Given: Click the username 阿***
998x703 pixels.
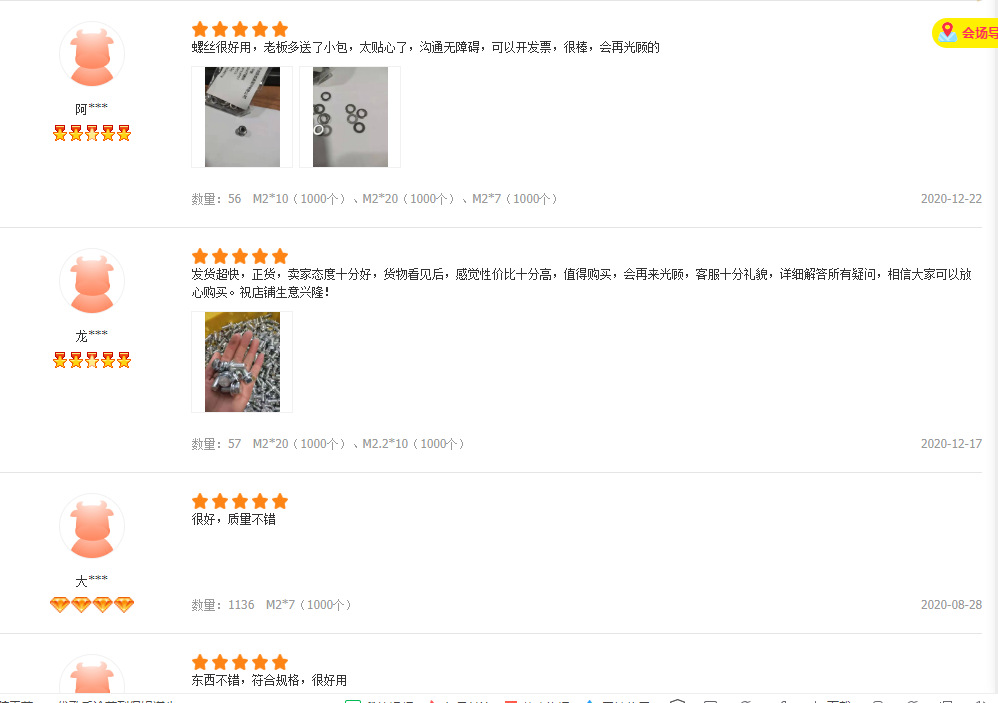Looking at the screenshot, I should 92,109.
